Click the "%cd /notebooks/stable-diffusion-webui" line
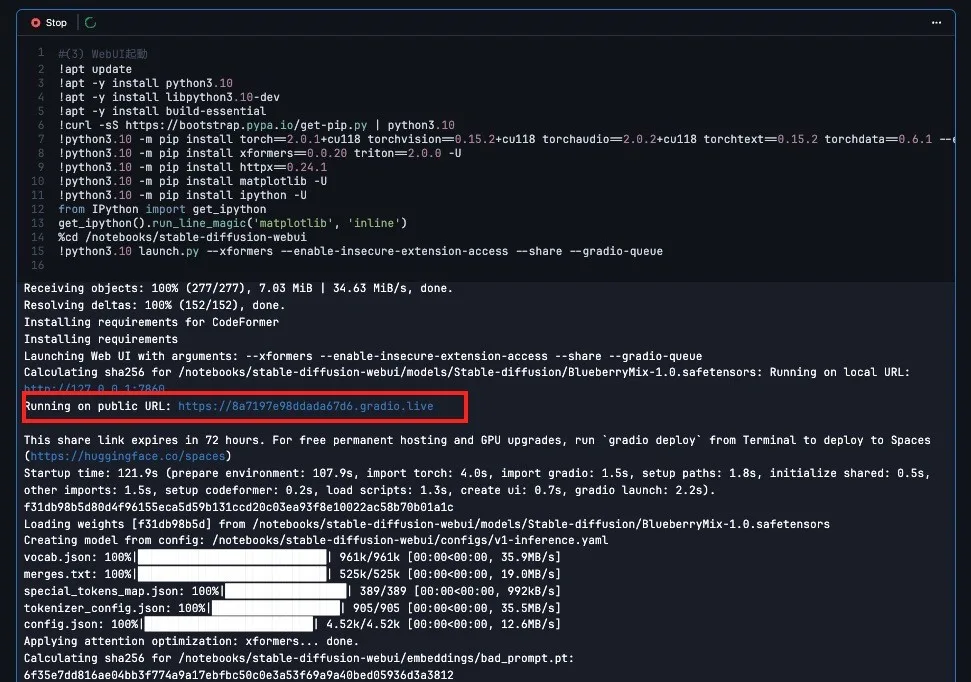The image size is (971, 682). click(x=183, y=237)
